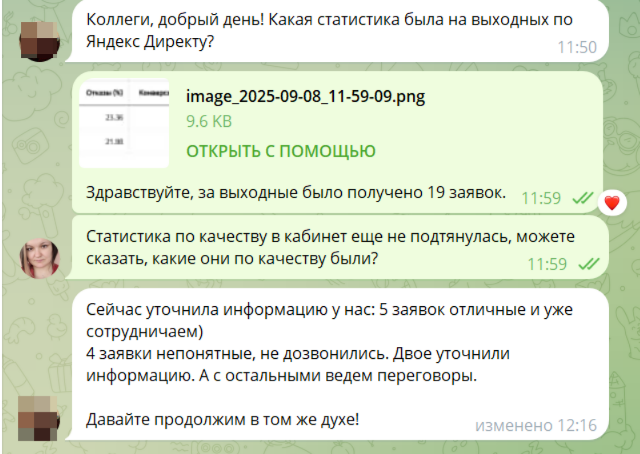Click read checkmarks on the 19 заявок message
This screenshot has height=454, width=640.
click(582, 198)
